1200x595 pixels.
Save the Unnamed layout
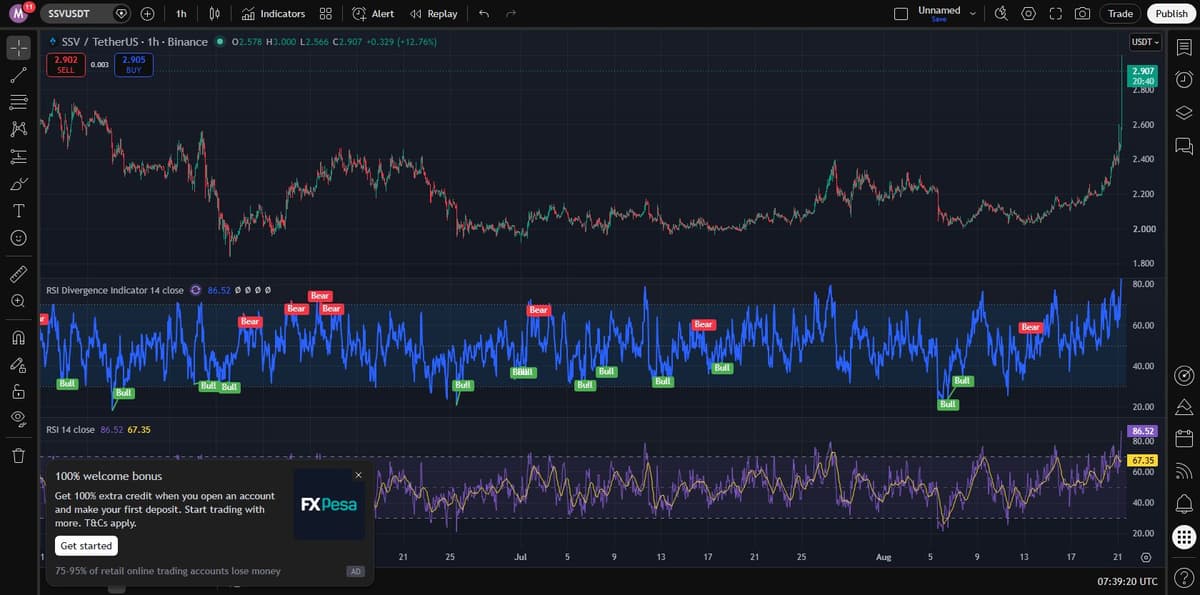pos(939,20)
